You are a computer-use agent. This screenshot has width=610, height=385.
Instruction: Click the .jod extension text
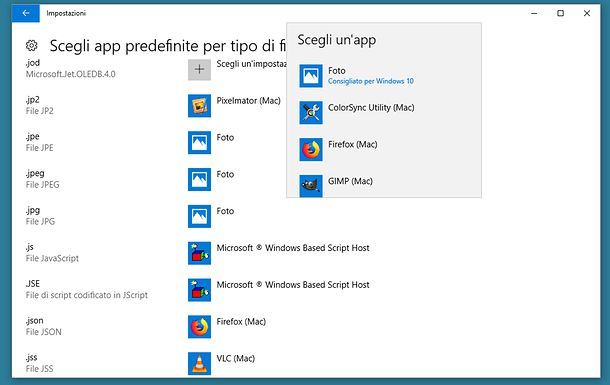[x=33, y=63]
